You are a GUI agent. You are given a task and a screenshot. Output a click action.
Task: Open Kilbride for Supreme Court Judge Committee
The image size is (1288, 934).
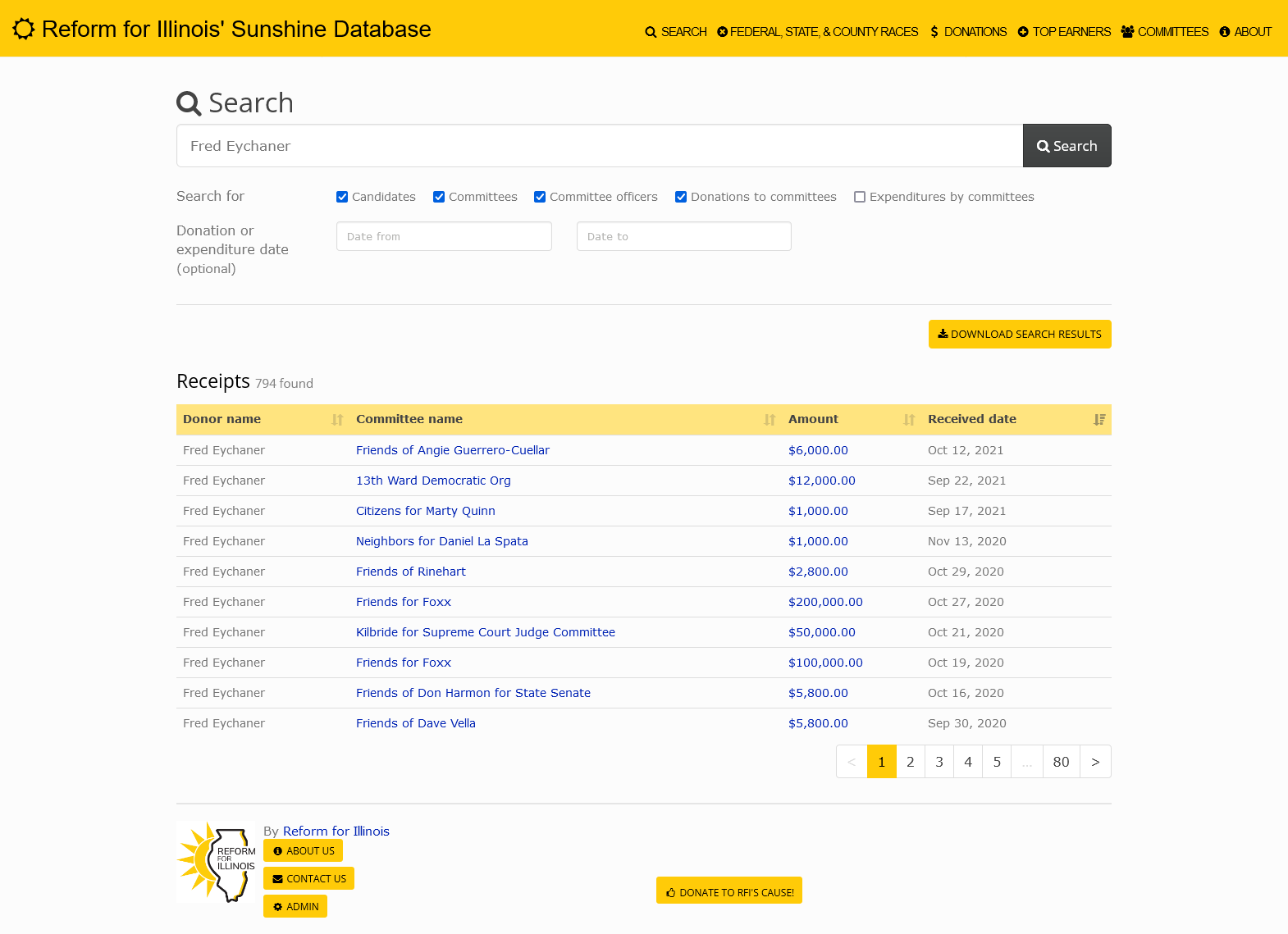click(x=486, y=632)
